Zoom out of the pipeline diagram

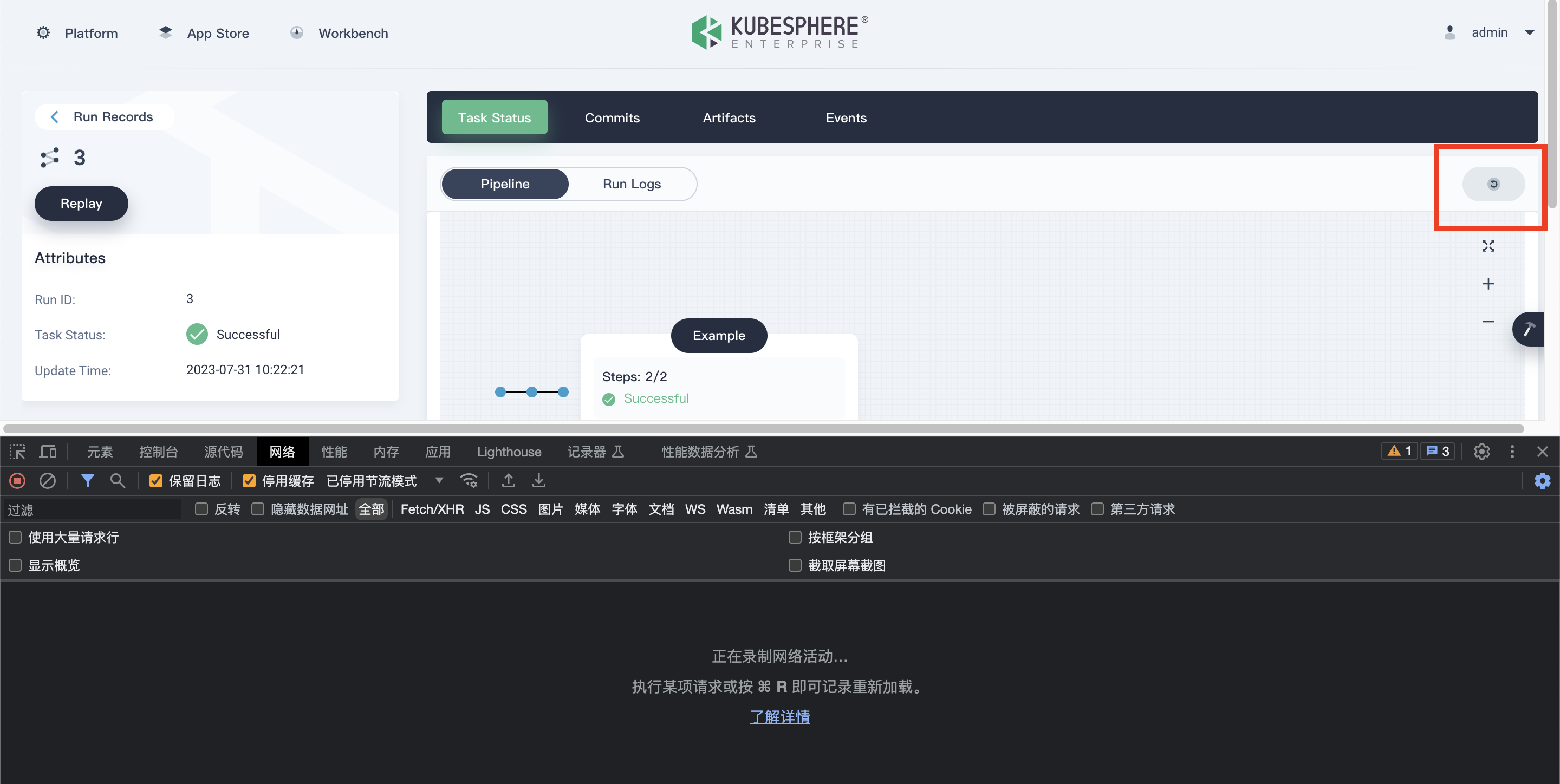[1488, 322]
